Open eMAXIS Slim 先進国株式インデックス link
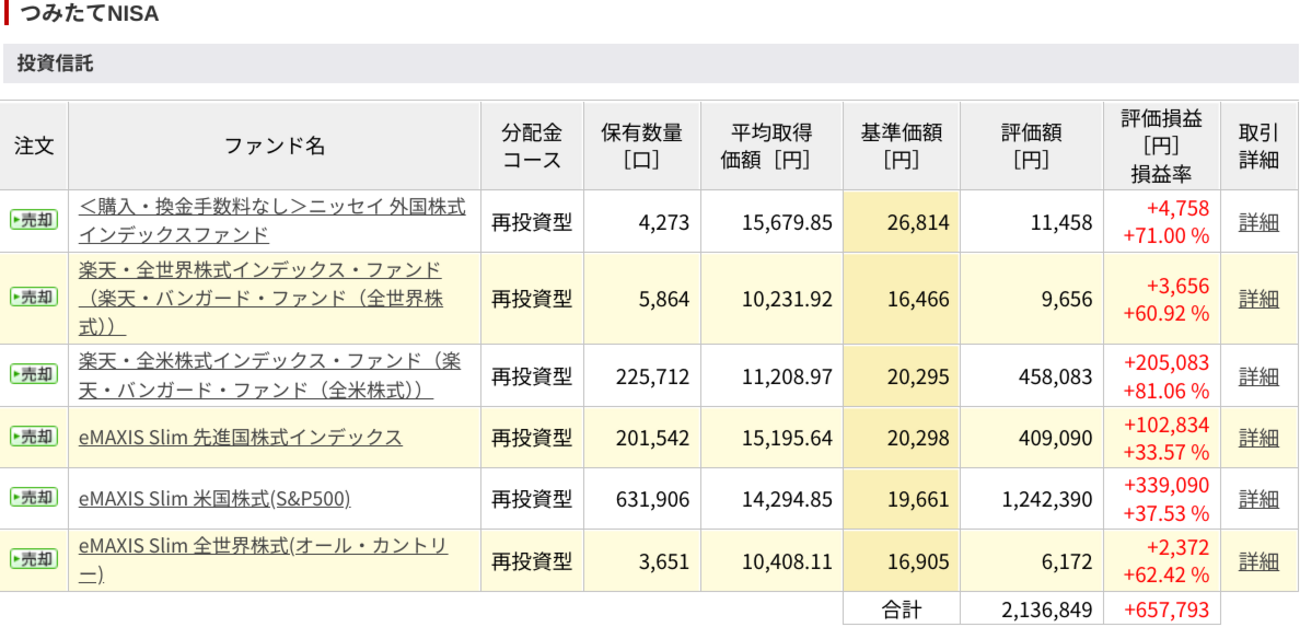The image size is (1300, 627). [x=240, y=437]
